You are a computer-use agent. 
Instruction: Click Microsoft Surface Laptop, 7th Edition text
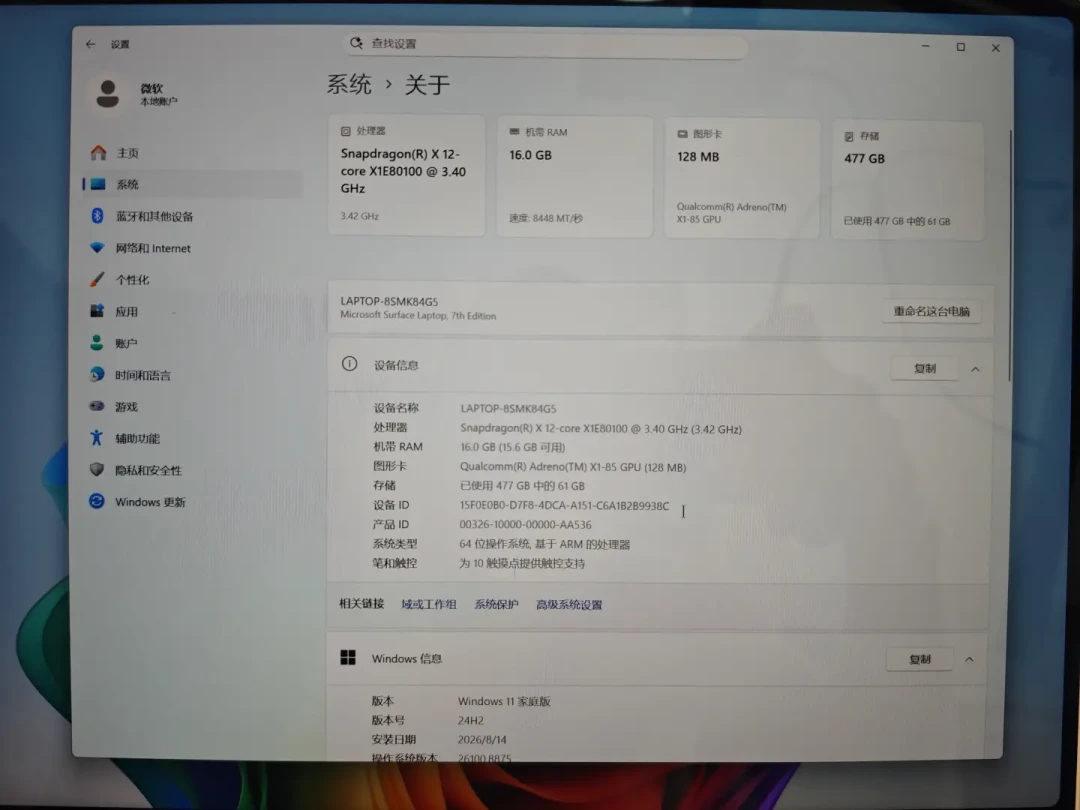click(x=418, y=315)
